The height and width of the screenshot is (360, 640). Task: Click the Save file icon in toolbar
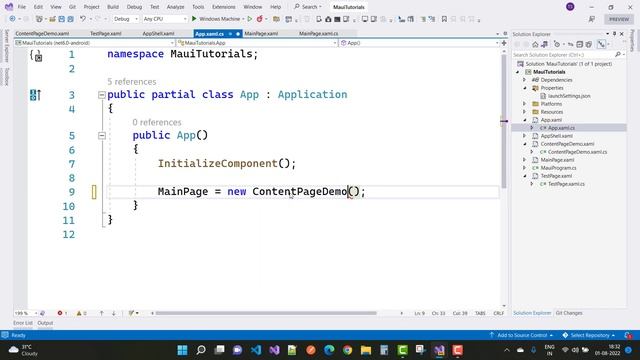61,19
